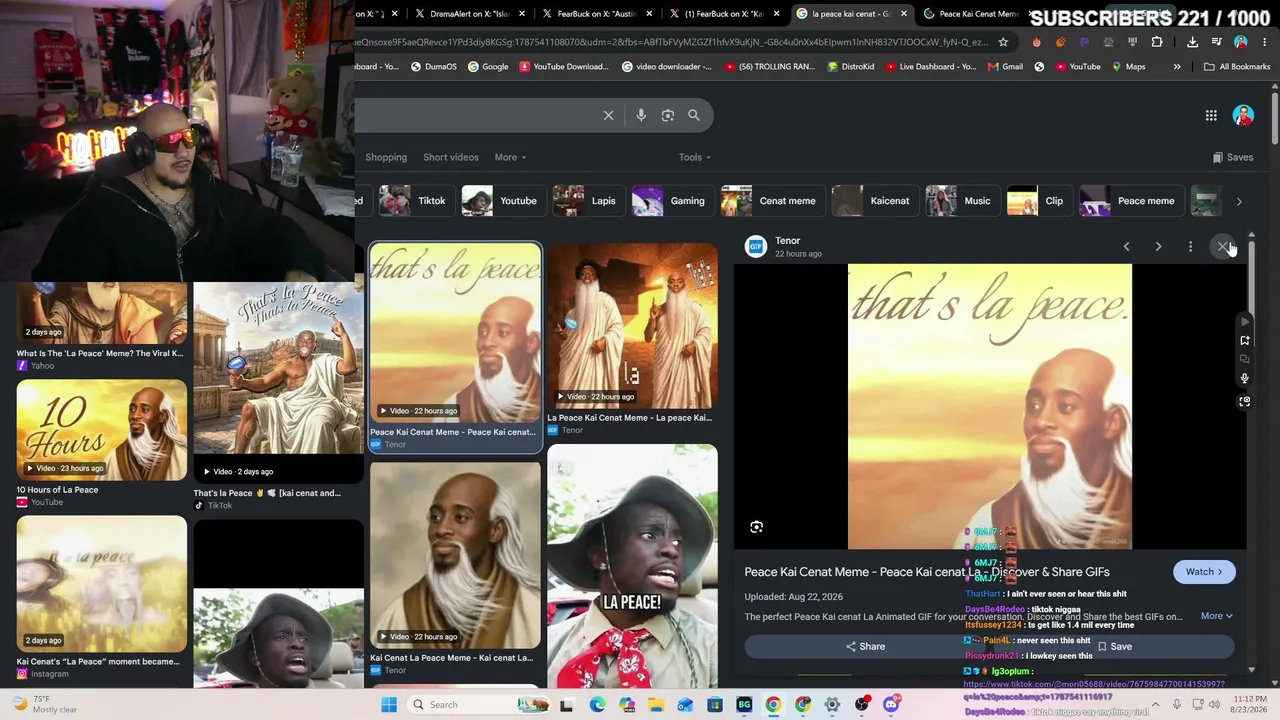Image resolution: width=1280 pixels, height=720 pixels.
Task: Open the Chrome extensions puzzle menu
Action: click(1157, 42)
